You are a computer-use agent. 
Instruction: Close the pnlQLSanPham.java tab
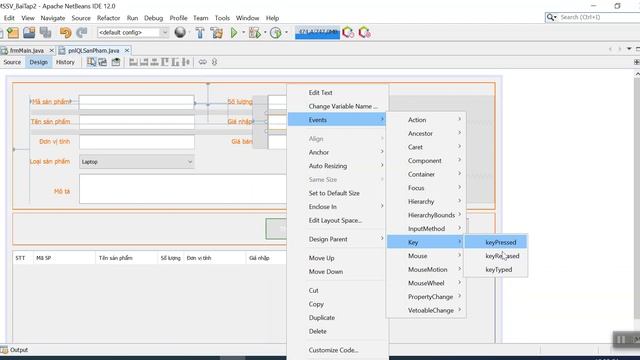click(127, 50)
